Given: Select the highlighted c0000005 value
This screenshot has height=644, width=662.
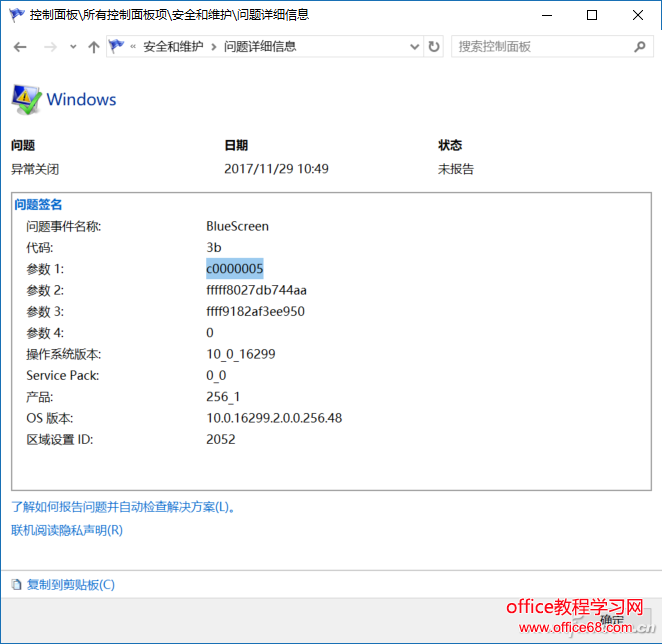Looking at the screenshot, I should point(235,269).
